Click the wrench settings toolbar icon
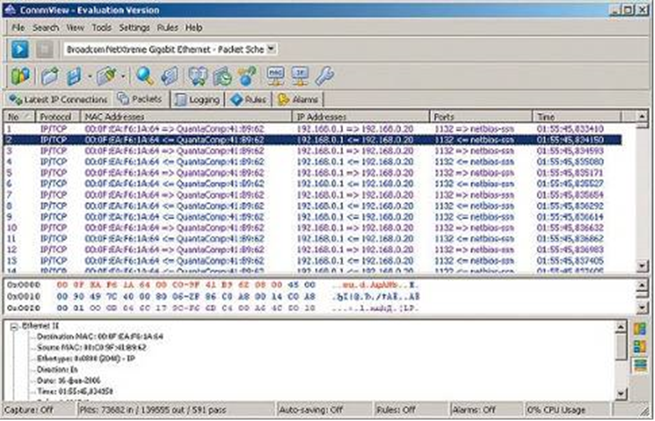The height and width of the screenshot is (421, 655). 323,75
